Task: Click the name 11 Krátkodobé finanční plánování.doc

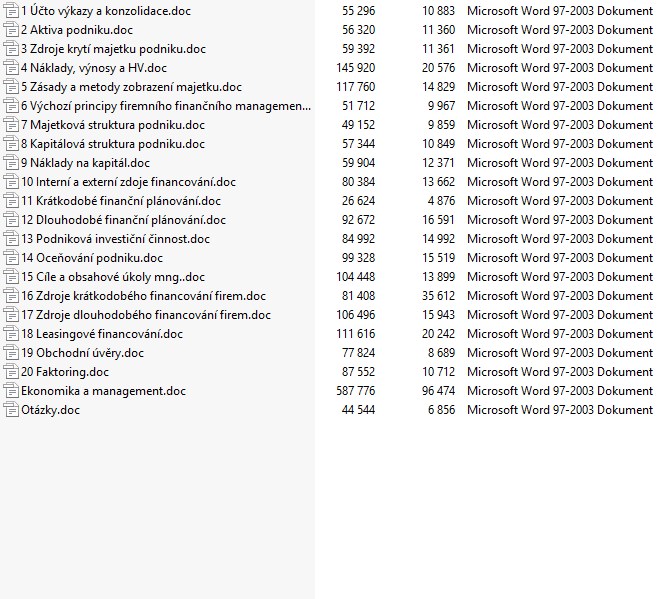Action: point(121,201)
